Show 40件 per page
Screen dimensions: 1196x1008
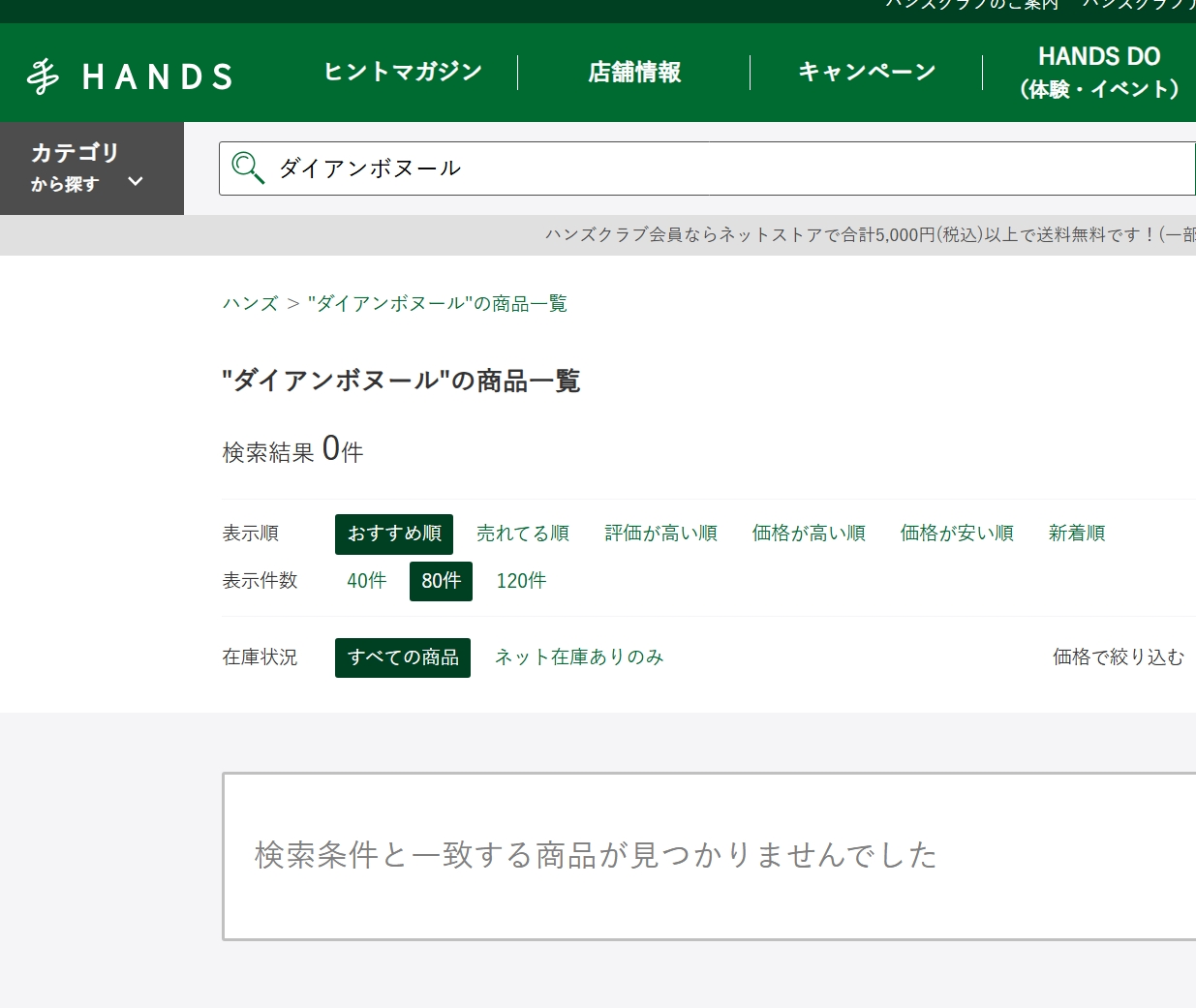coord(367,581)
